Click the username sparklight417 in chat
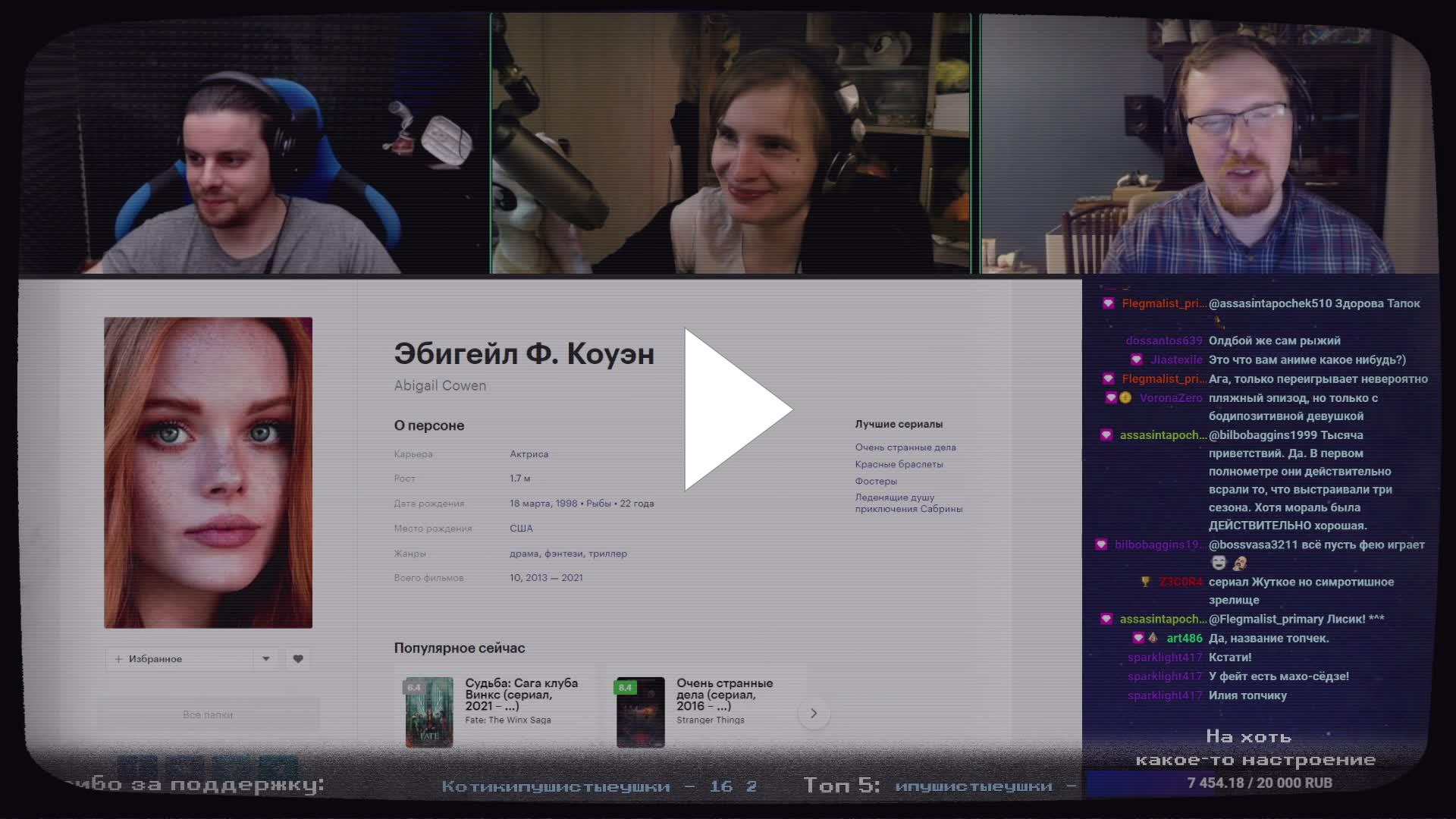Screen dimensions: 1456x819 [1164, 657]
